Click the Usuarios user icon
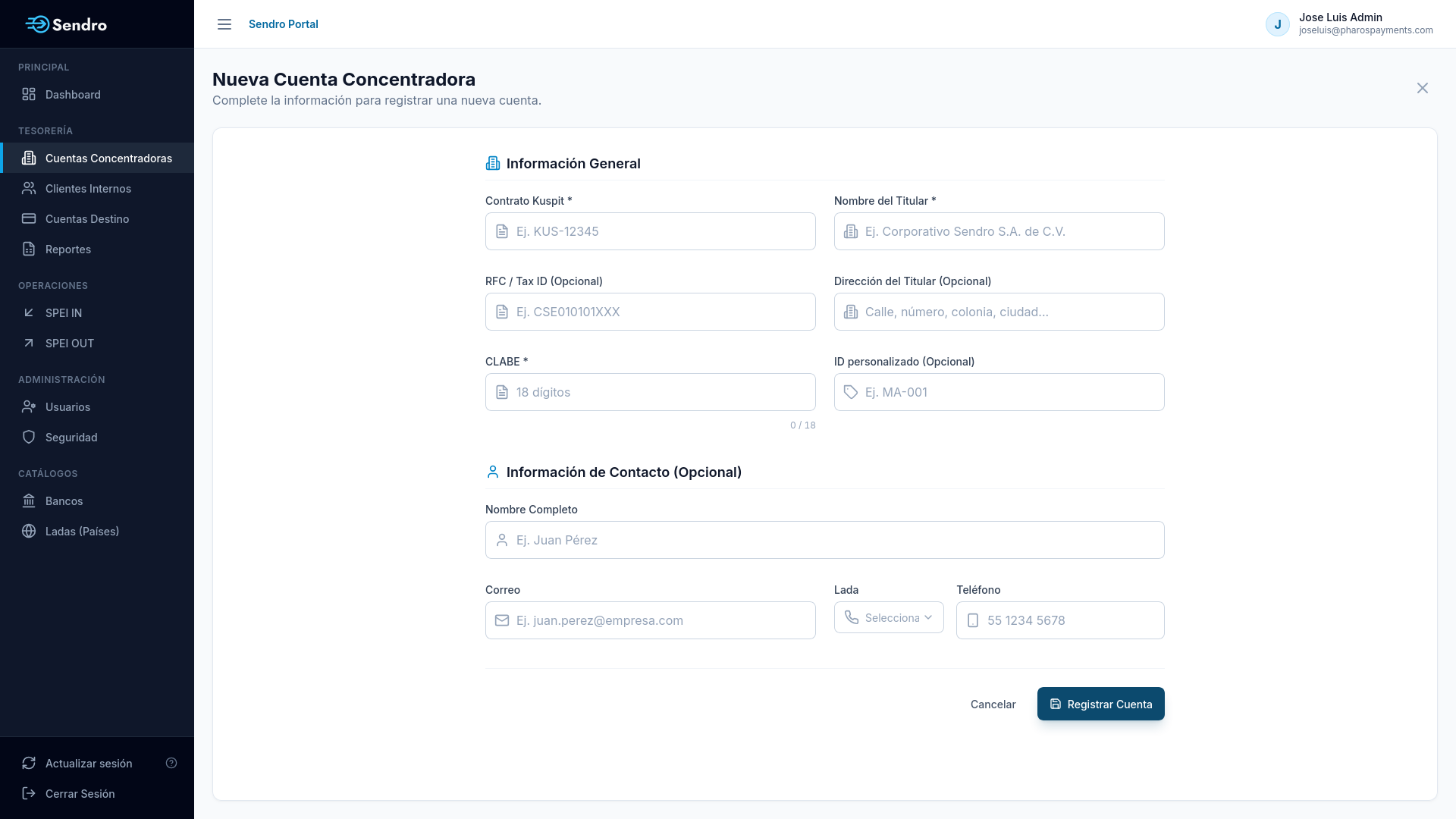 coord(29,406)
